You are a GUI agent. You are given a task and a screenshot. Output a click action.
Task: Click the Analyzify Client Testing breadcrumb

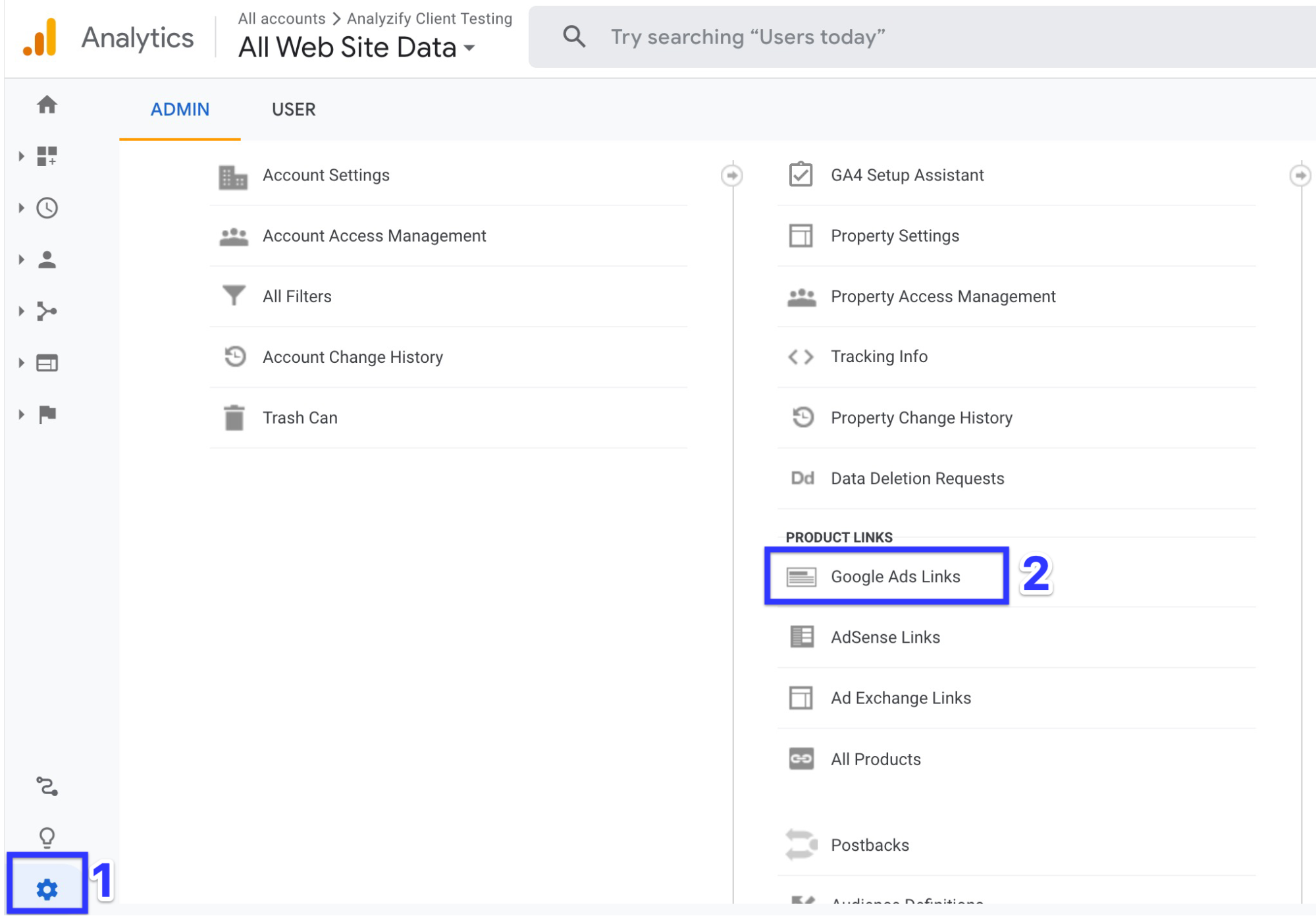tap(429, 18)
